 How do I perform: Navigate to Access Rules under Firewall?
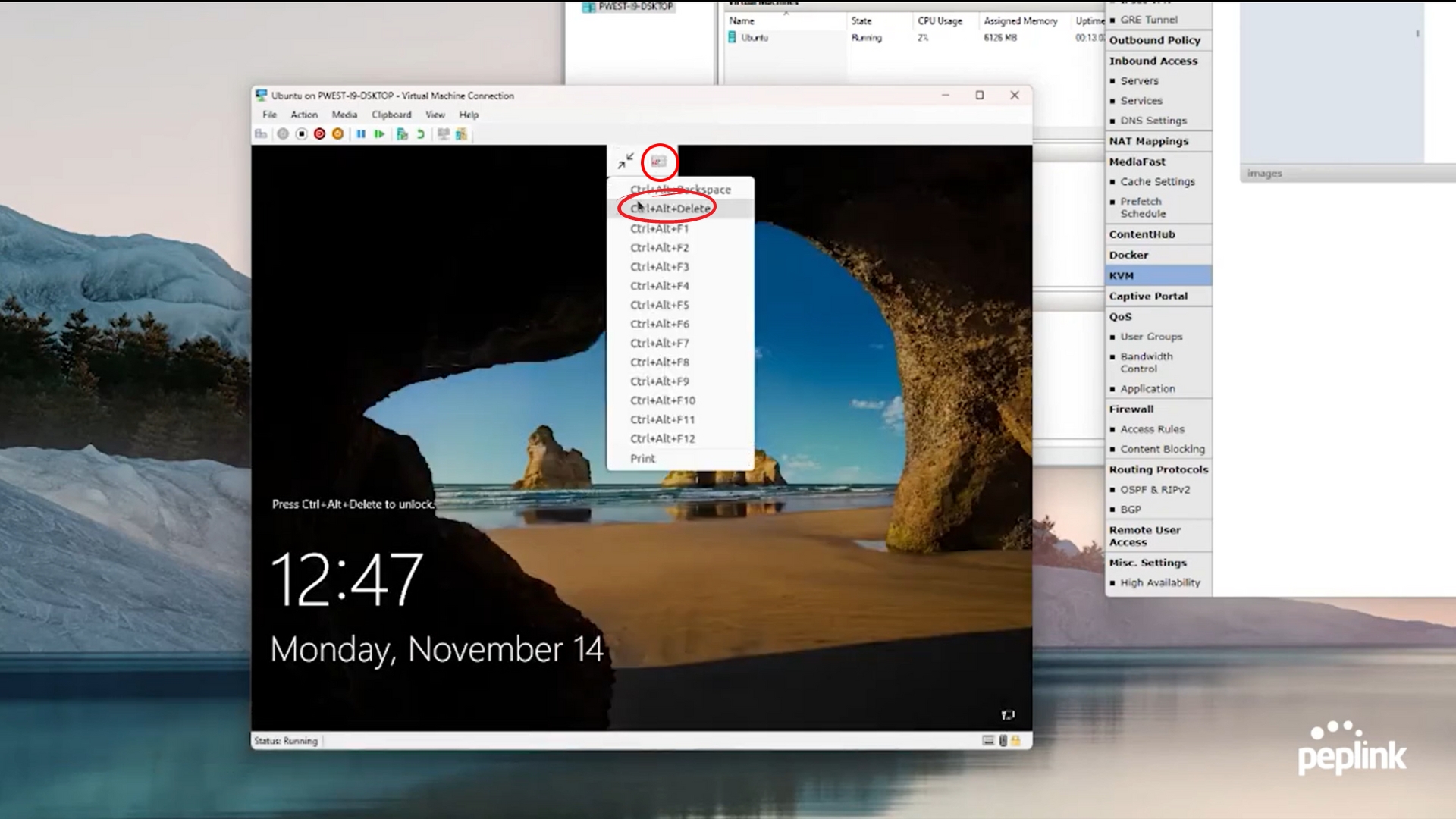tap(1152, 428)
